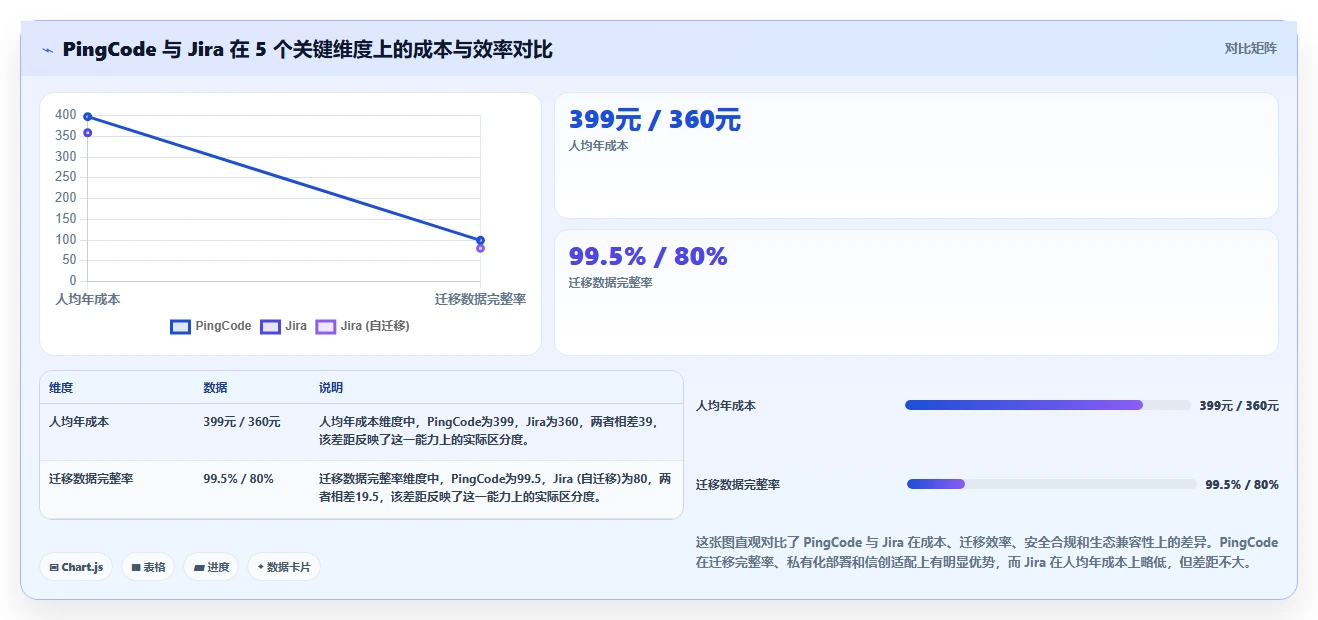The width and height of the screenshot is (1318, 620).
Task: Click the main title heading text
Action: click(x=307, y=50)
